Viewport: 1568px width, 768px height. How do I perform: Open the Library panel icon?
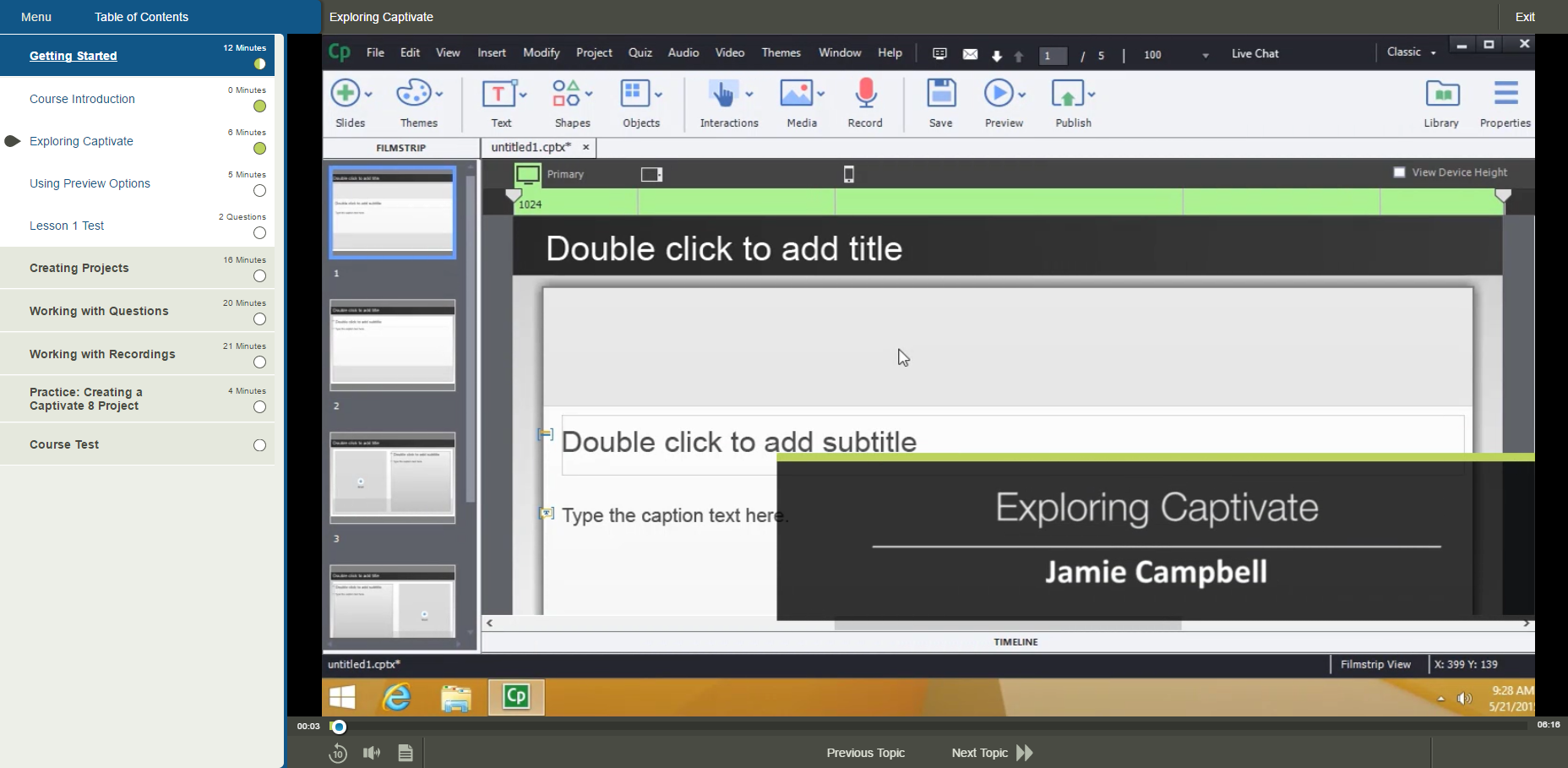(x=1441, y=94)
